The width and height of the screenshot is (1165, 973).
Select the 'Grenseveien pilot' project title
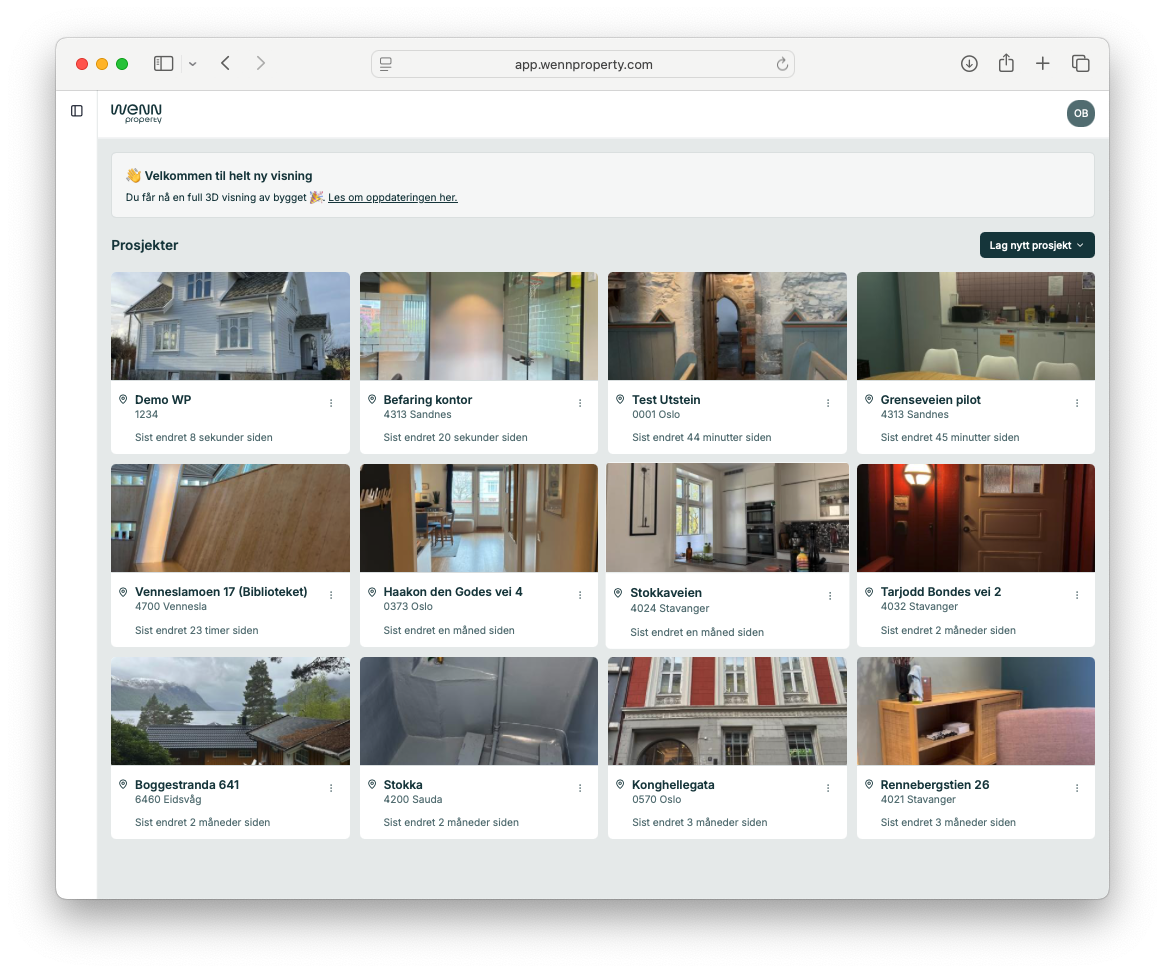point(930,400)
